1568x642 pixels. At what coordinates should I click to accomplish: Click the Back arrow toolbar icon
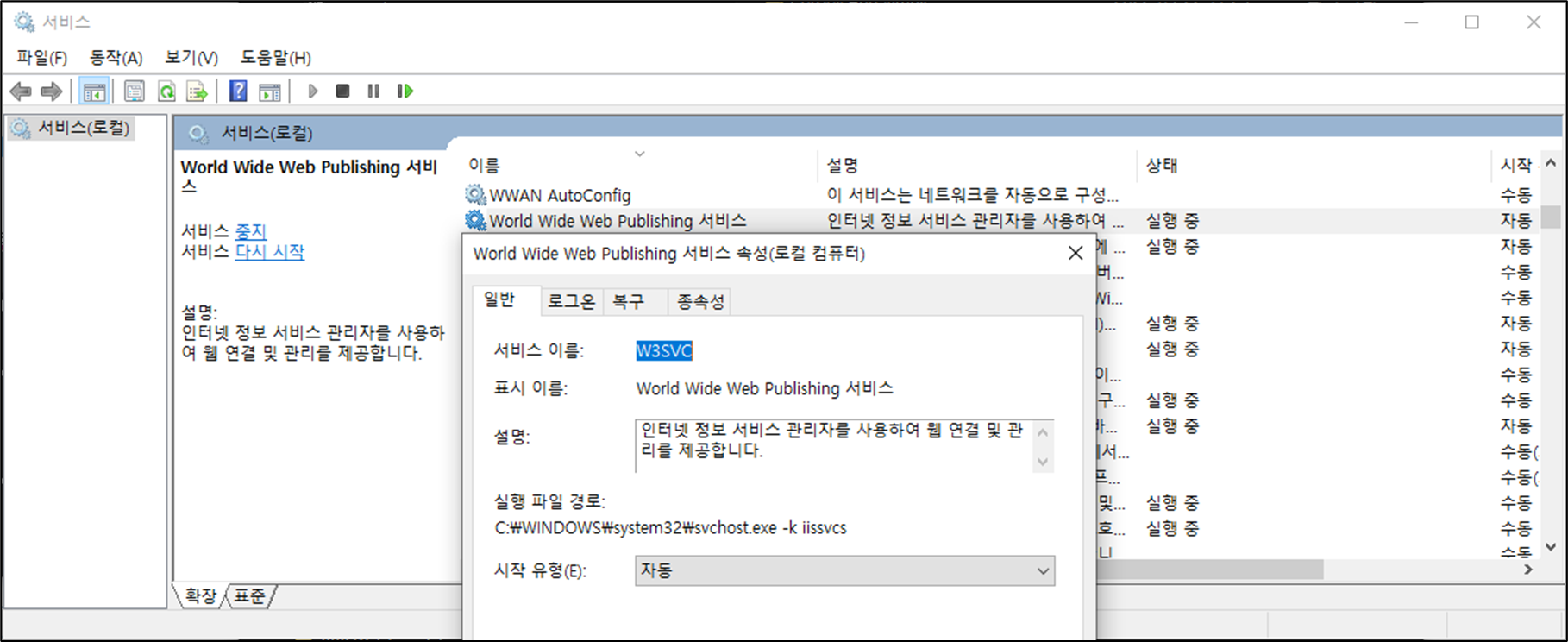(x=21, y=91)
